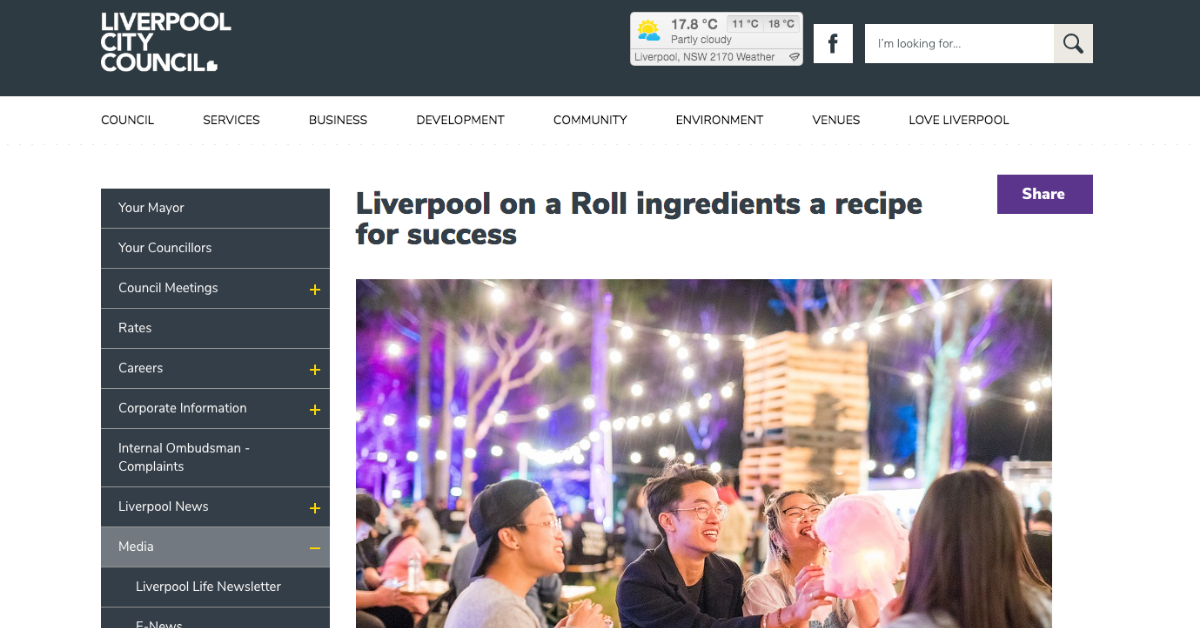Click the Liverpool NSW 2170 Weather link
This screenshot has width=1200, height=628.
704,57
